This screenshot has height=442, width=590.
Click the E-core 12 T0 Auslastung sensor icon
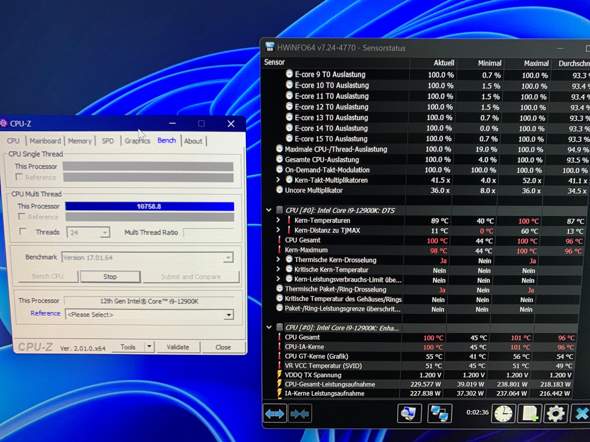coord(289,106)
